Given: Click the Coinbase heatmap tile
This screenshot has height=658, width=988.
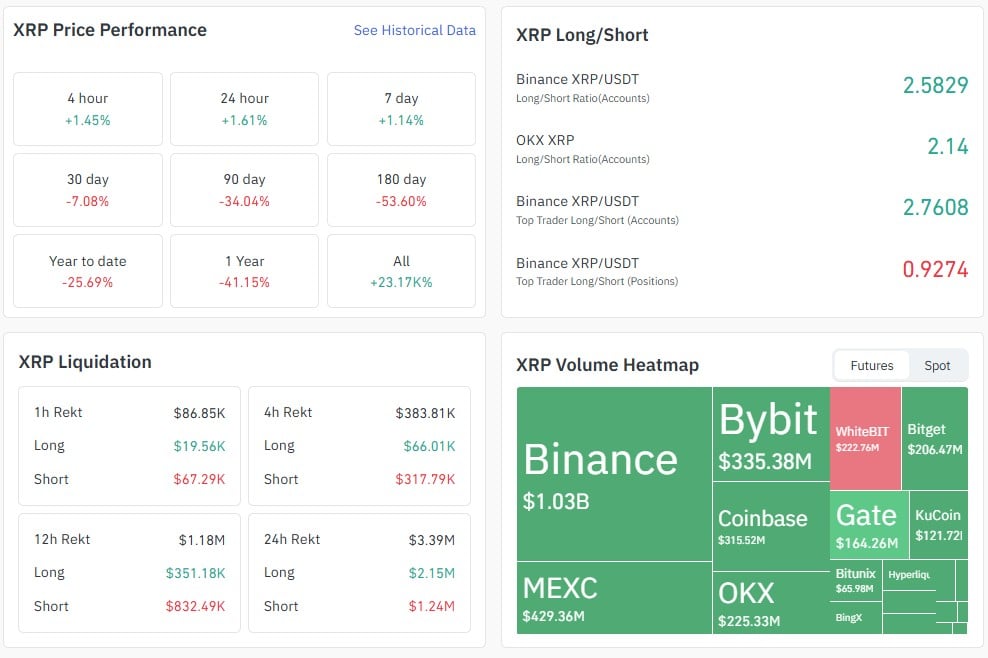Looking at the screenshot, I should [770, 525].
